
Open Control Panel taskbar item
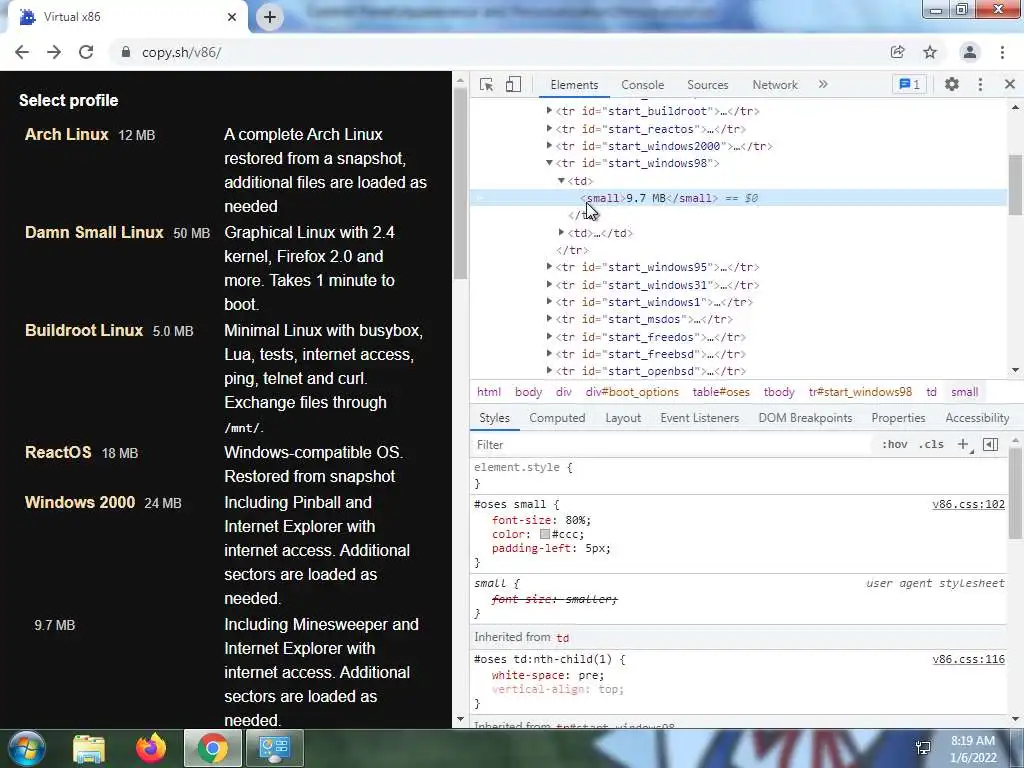tap(274, 748)
